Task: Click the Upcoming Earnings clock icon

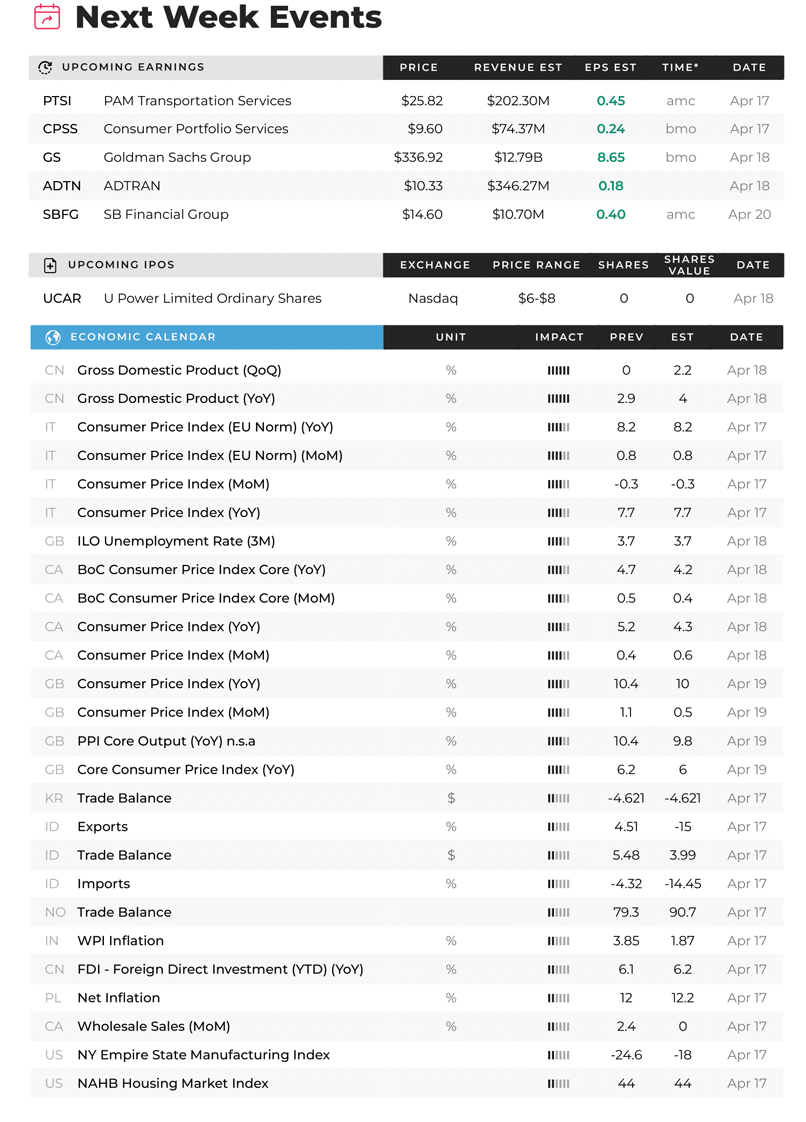Action: (x=45, y=67)
